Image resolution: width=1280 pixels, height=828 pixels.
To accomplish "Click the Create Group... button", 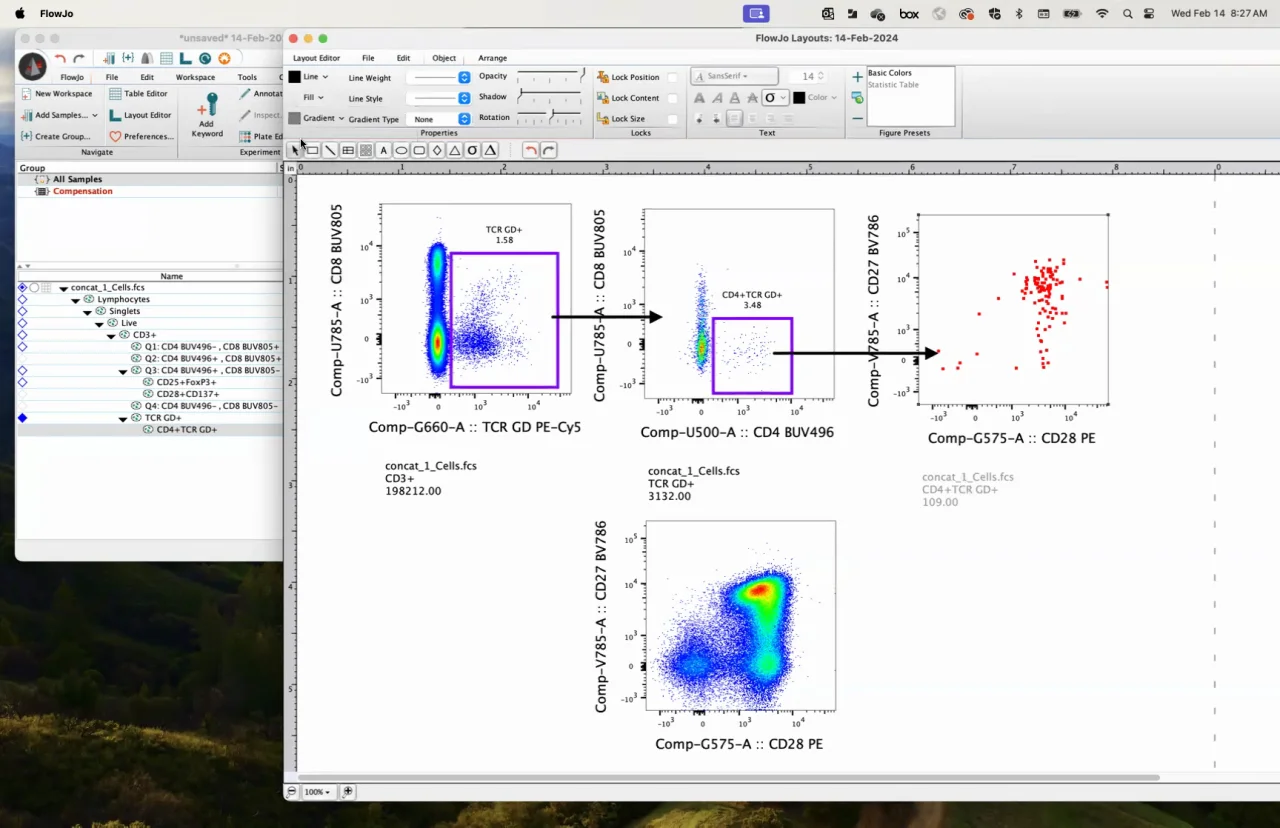I will tap(55, 136).
